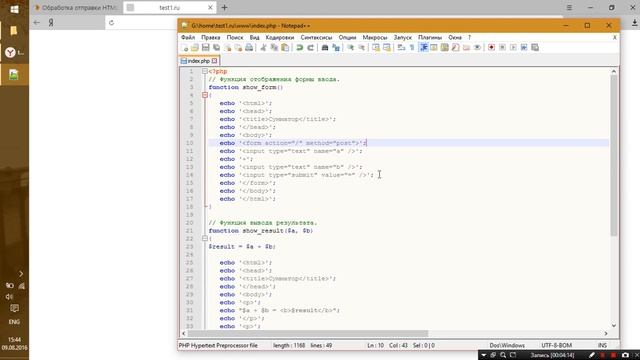
Task: Close the index.php tab with red X
Action: (215, 61)
